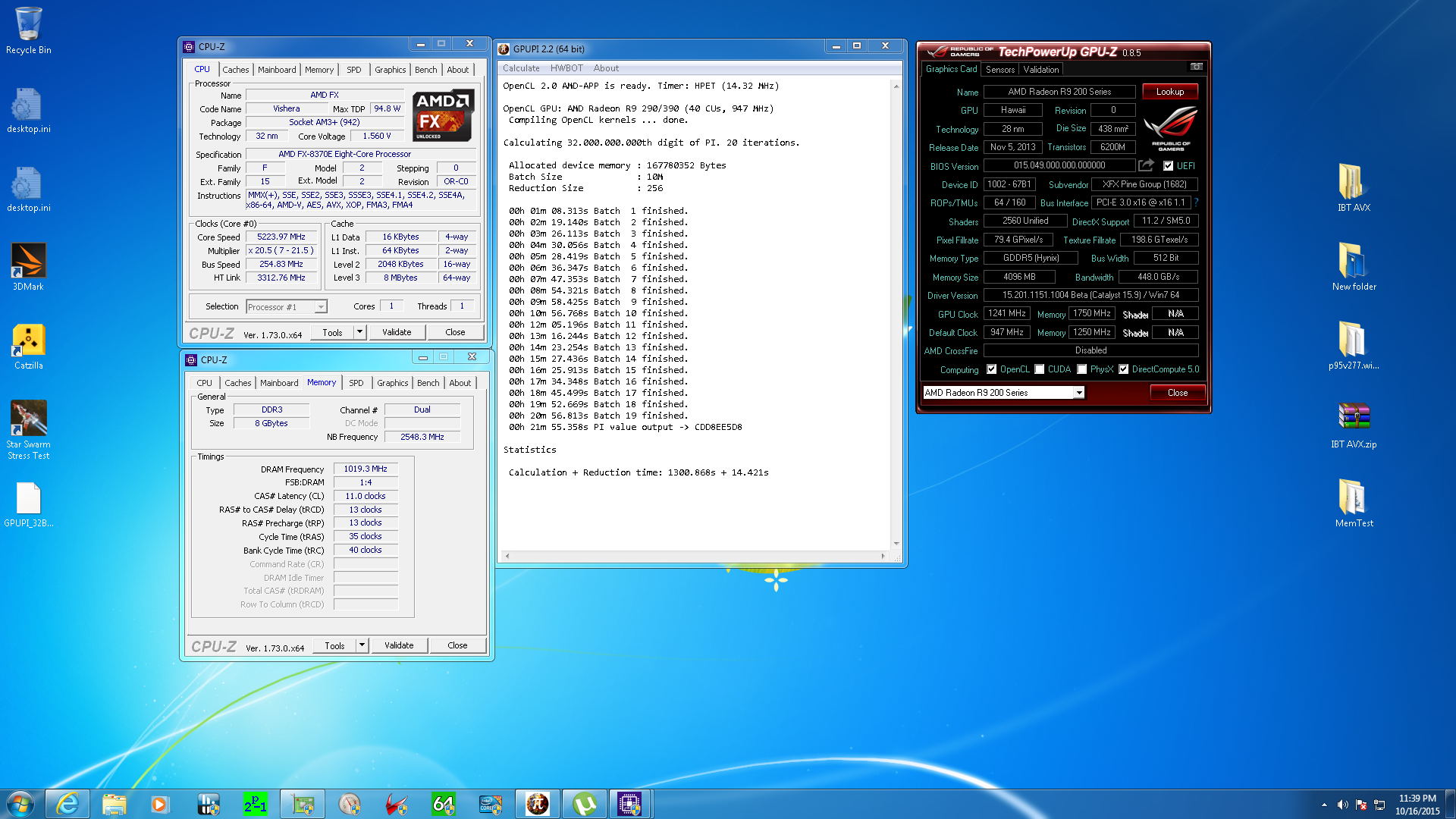Screen dimensions: 1456x819
Task: Toggle the DirectCompute 5.0 checkbox
Action: click(x=1124, y=369)
